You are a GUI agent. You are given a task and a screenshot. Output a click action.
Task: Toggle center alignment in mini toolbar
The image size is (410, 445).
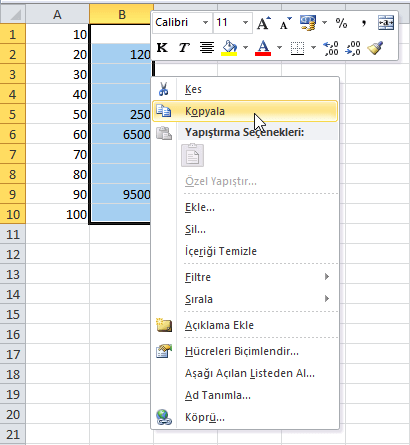click(207, 48)
